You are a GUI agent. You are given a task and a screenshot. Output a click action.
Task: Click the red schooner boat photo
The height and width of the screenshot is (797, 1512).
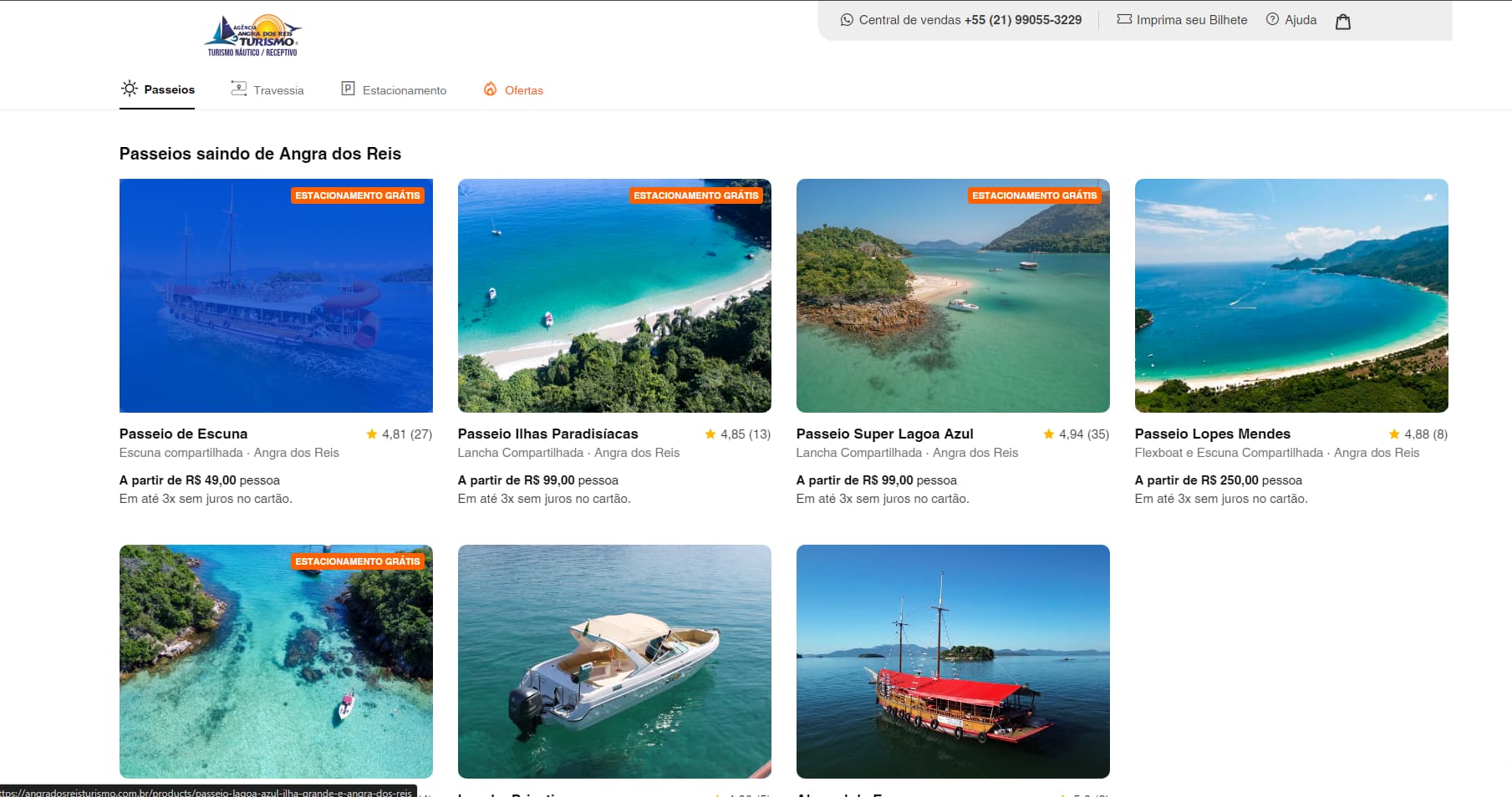click(x=953, y=662)
